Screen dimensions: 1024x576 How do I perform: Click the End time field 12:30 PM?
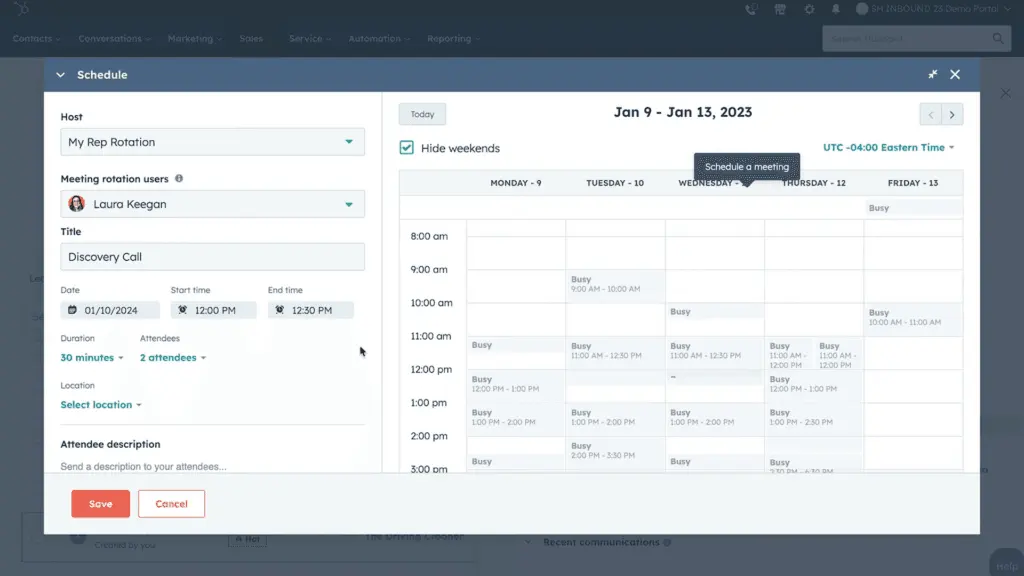pyautogui.click(x=310, y=310)
